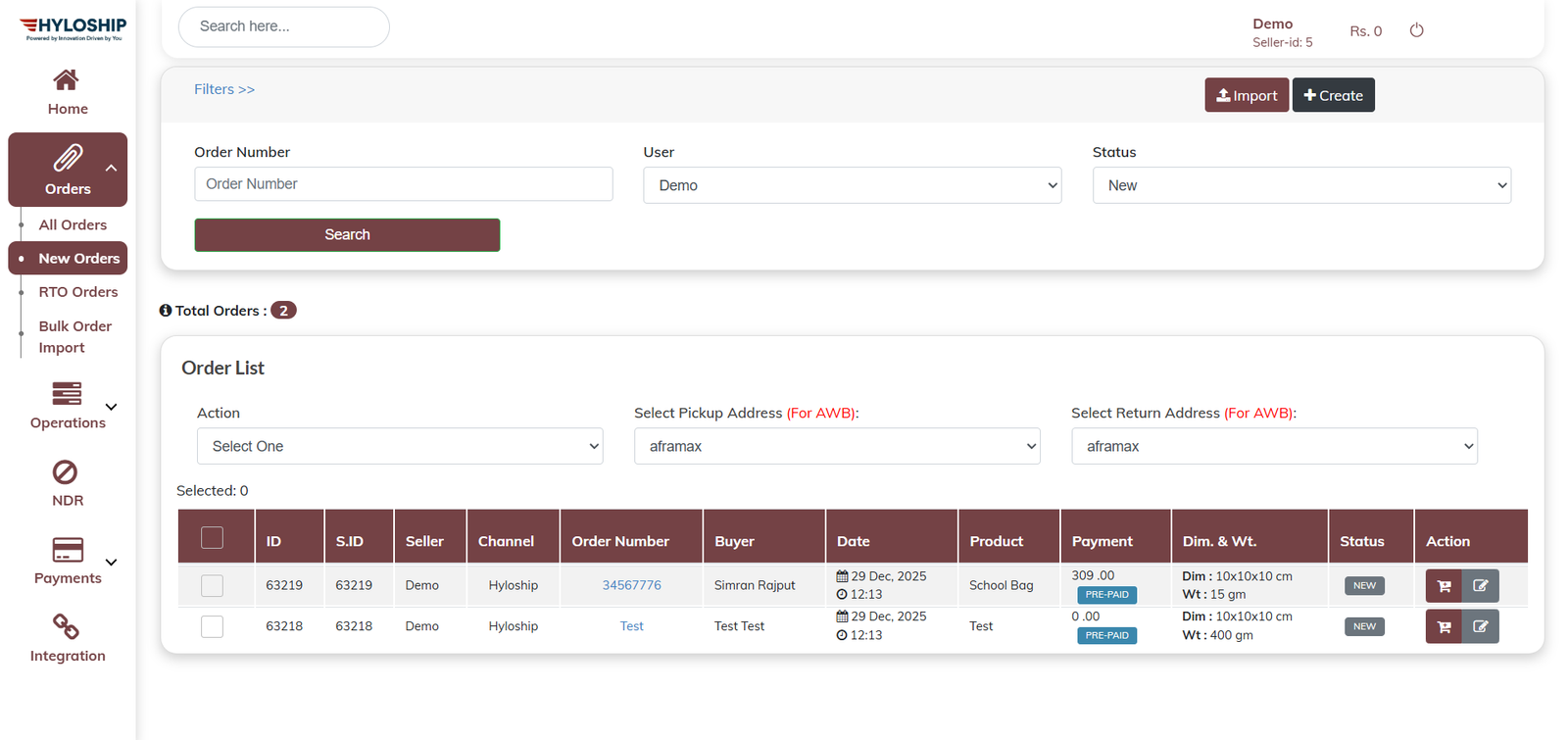This screenshot has width=1568, height=740.
Task: Click the power logout icon
Action: click(x=1416, y=30)
